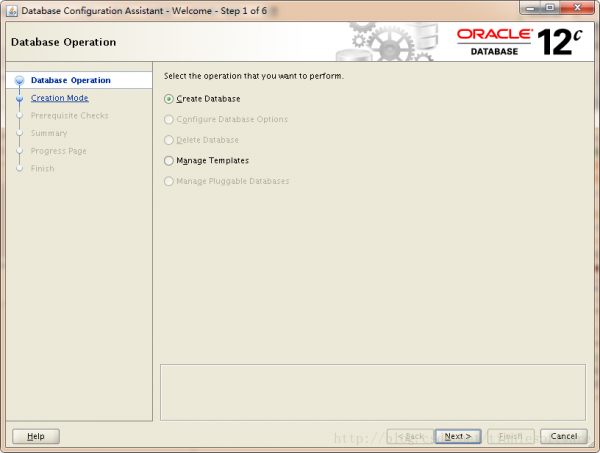600x453 pixels.
Task: Open the Creation Mode step link
Action: 60,98
